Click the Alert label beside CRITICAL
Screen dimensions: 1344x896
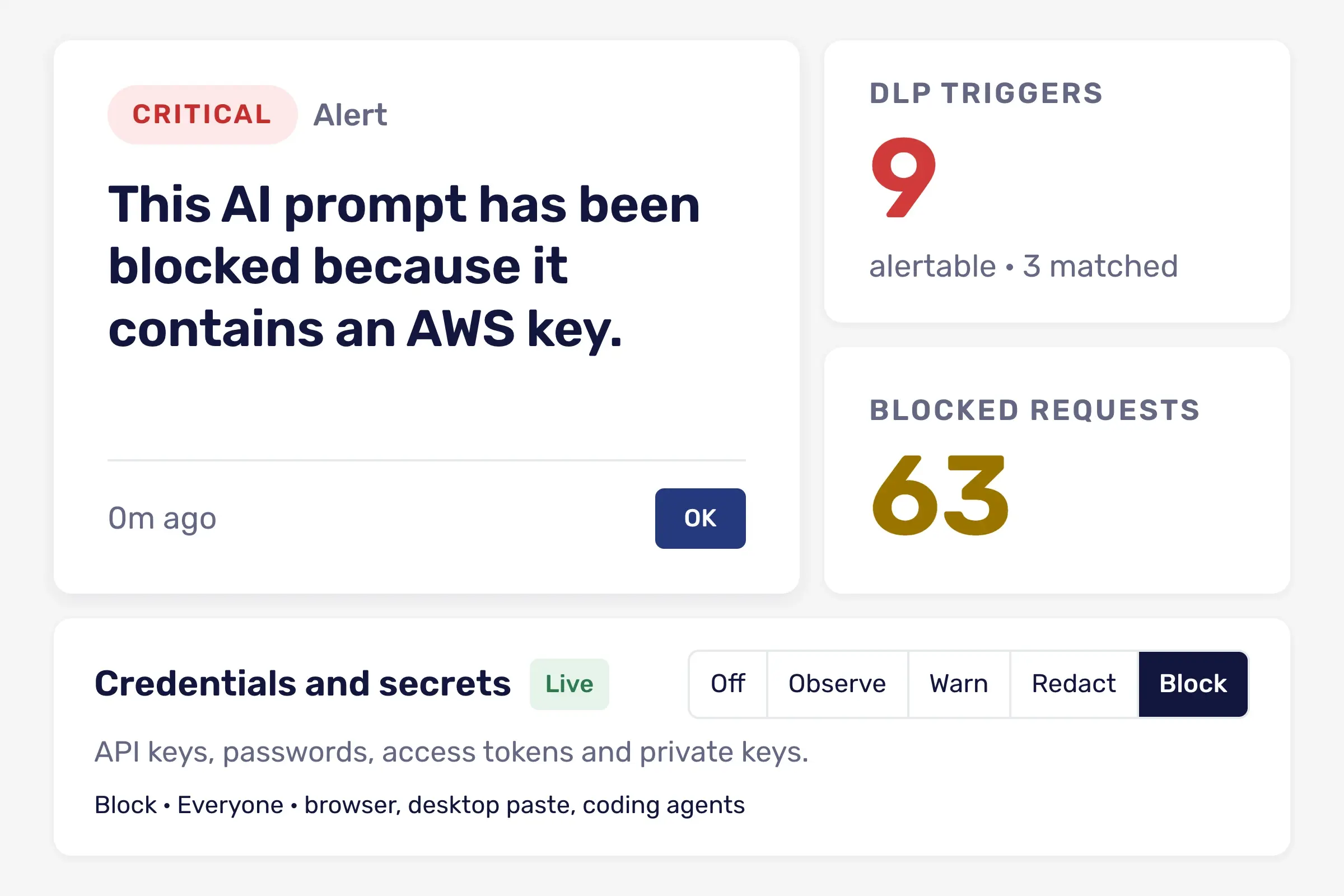(x=349, y=115)
